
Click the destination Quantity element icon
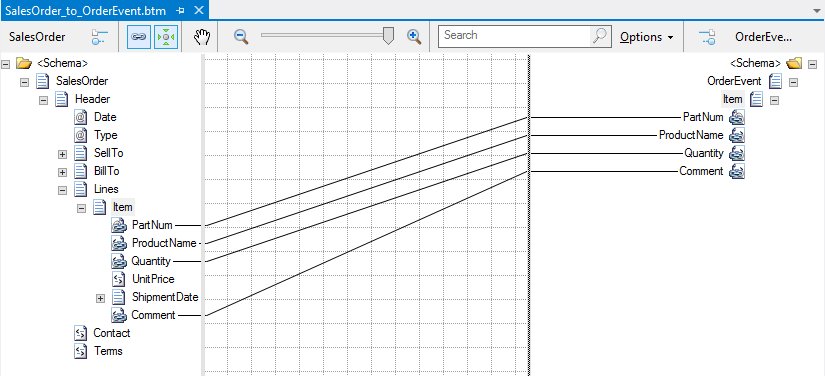click(x=737, y=153)
